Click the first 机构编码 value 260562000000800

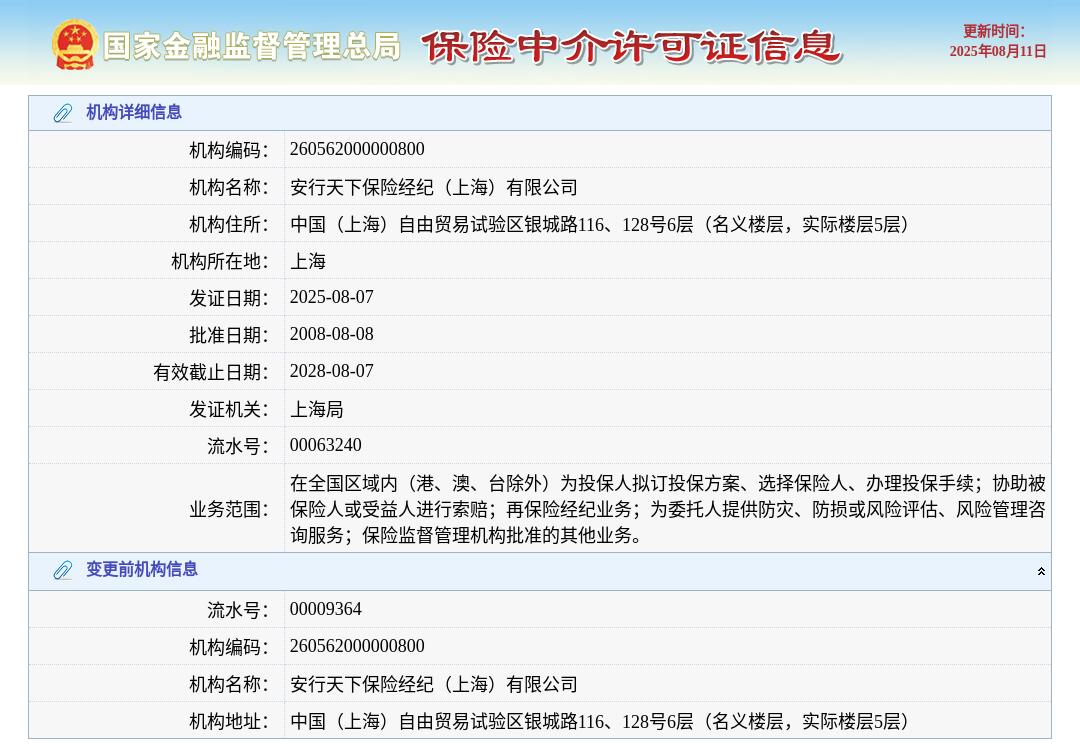(357, 149)
